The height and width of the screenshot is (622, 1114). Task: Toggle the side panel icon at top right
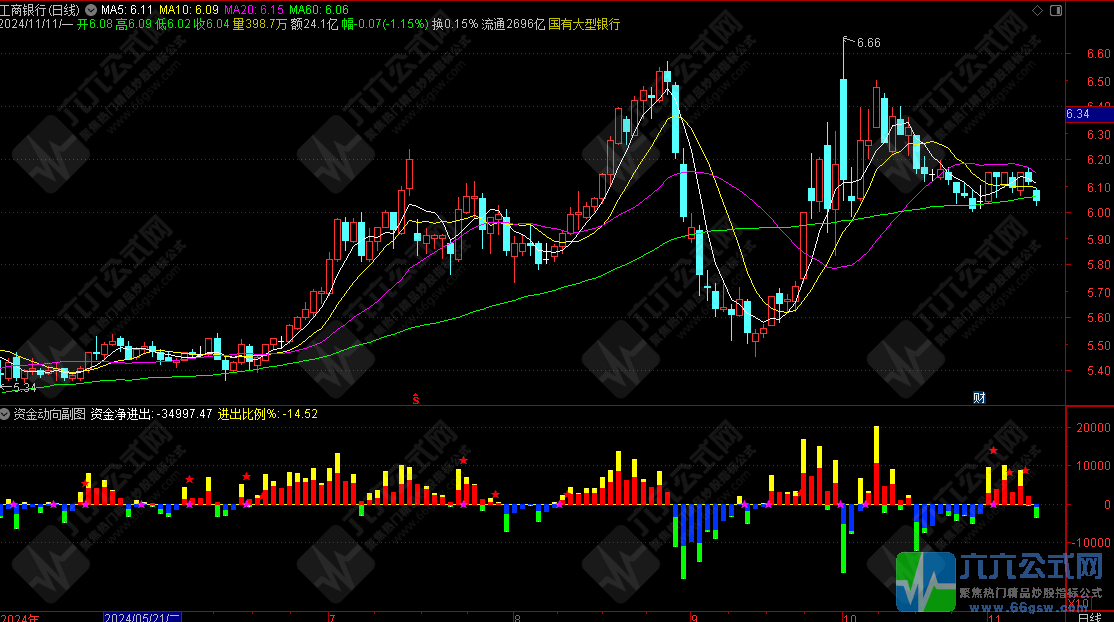click(1056, 10)
